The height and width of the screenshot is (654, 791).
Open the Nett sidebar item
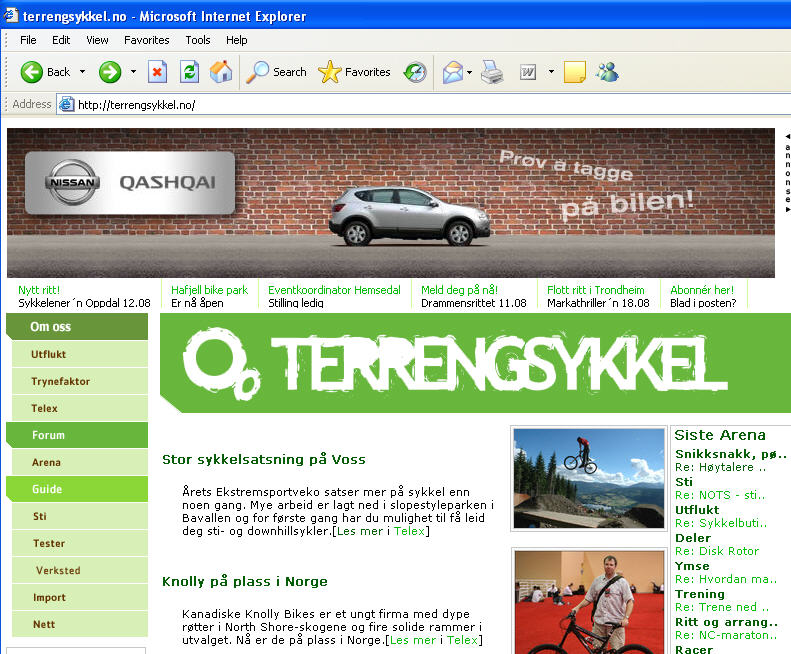(x=80, y=624)
